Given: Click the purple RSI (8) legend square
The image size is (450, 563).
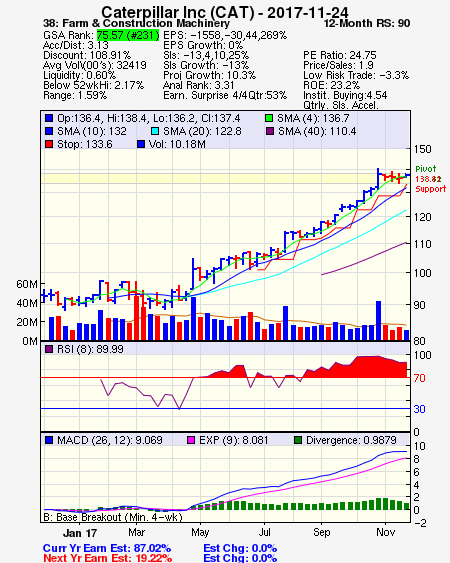Looking at the screenshot, I should pyautogui.click(x=49, y=349).
